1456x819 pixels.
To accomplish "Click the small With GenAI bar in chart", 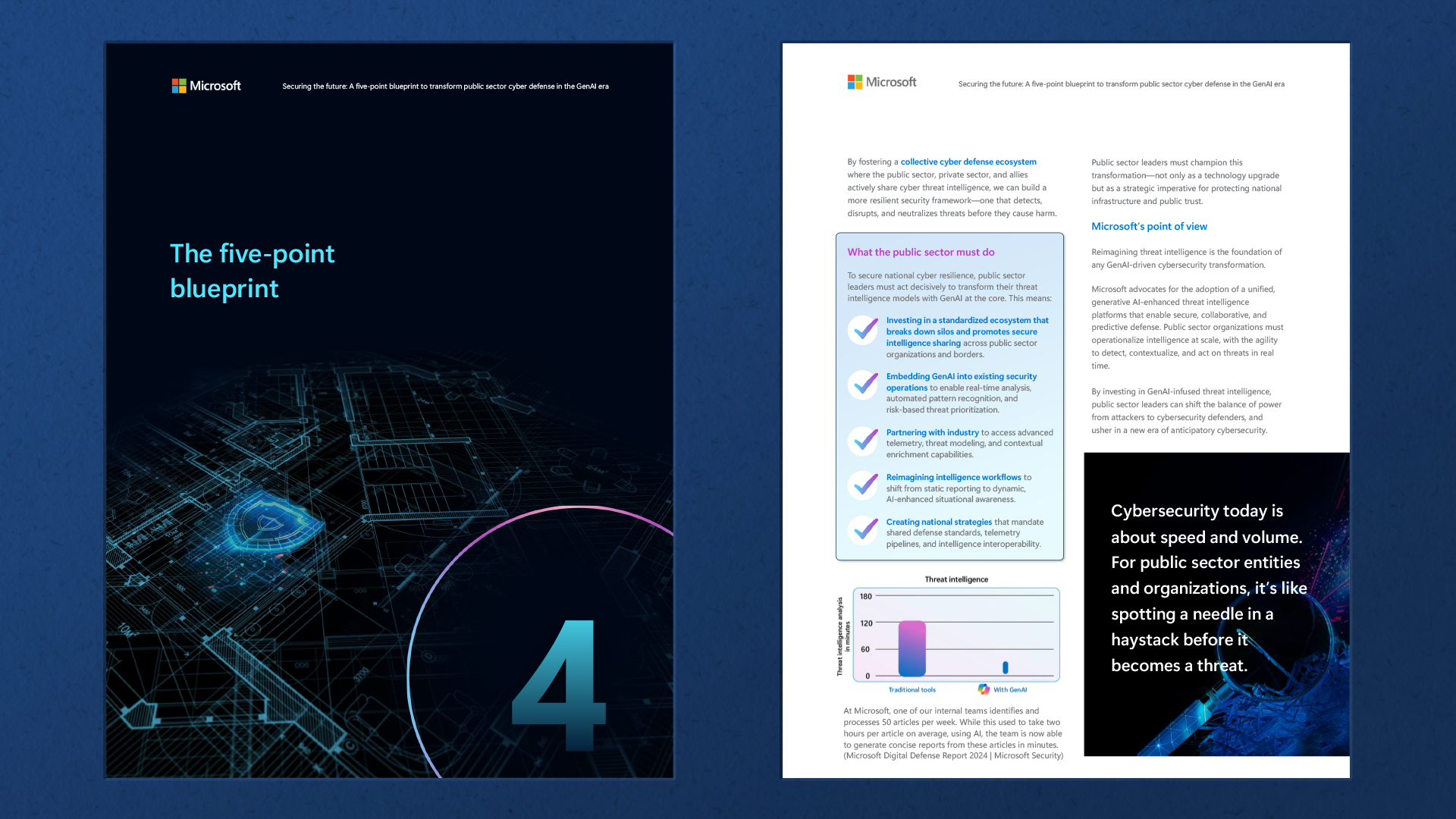I will (x=1006, y=667).
